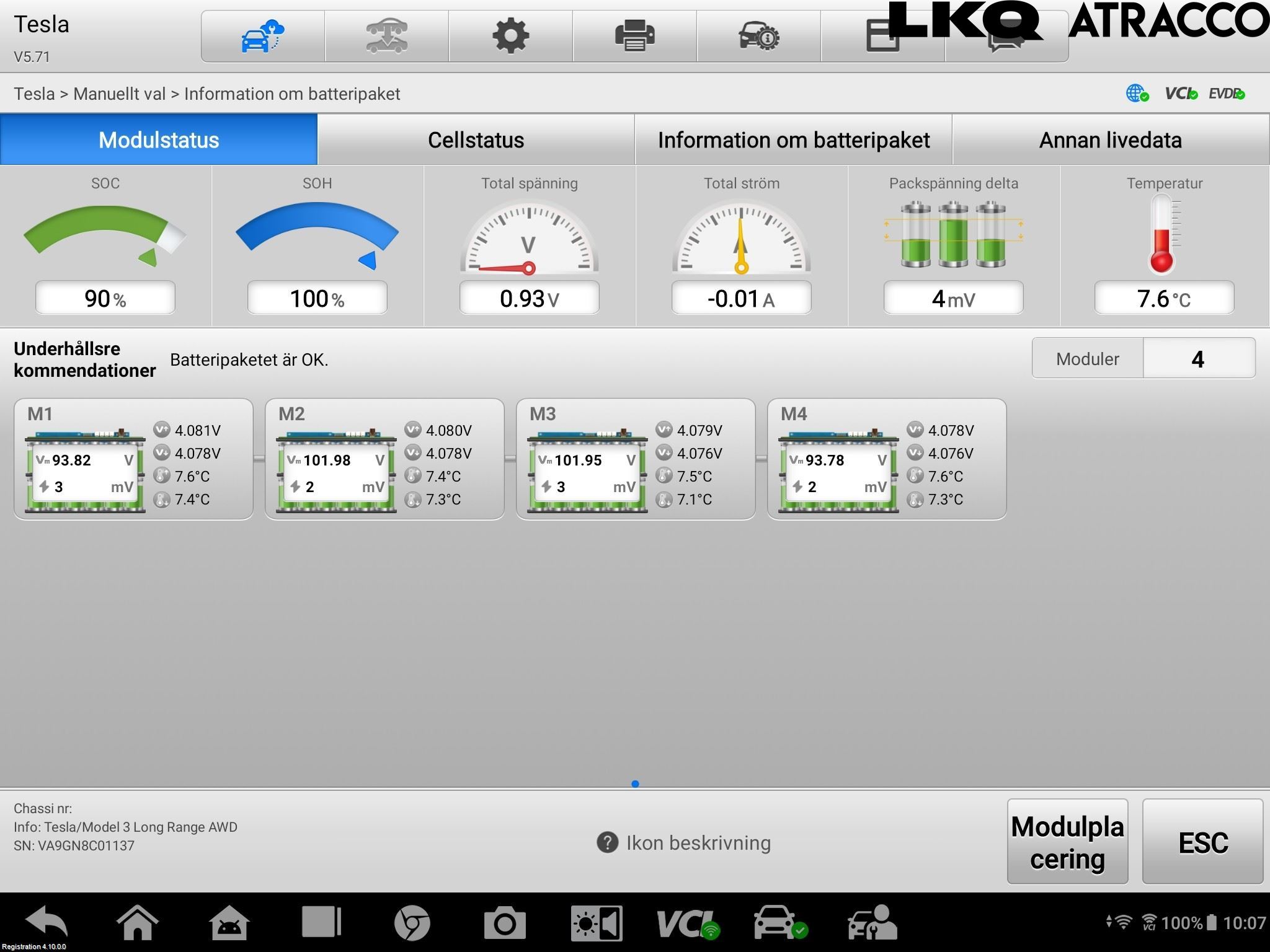Open Information om batteripaket tab

[793, 139]
